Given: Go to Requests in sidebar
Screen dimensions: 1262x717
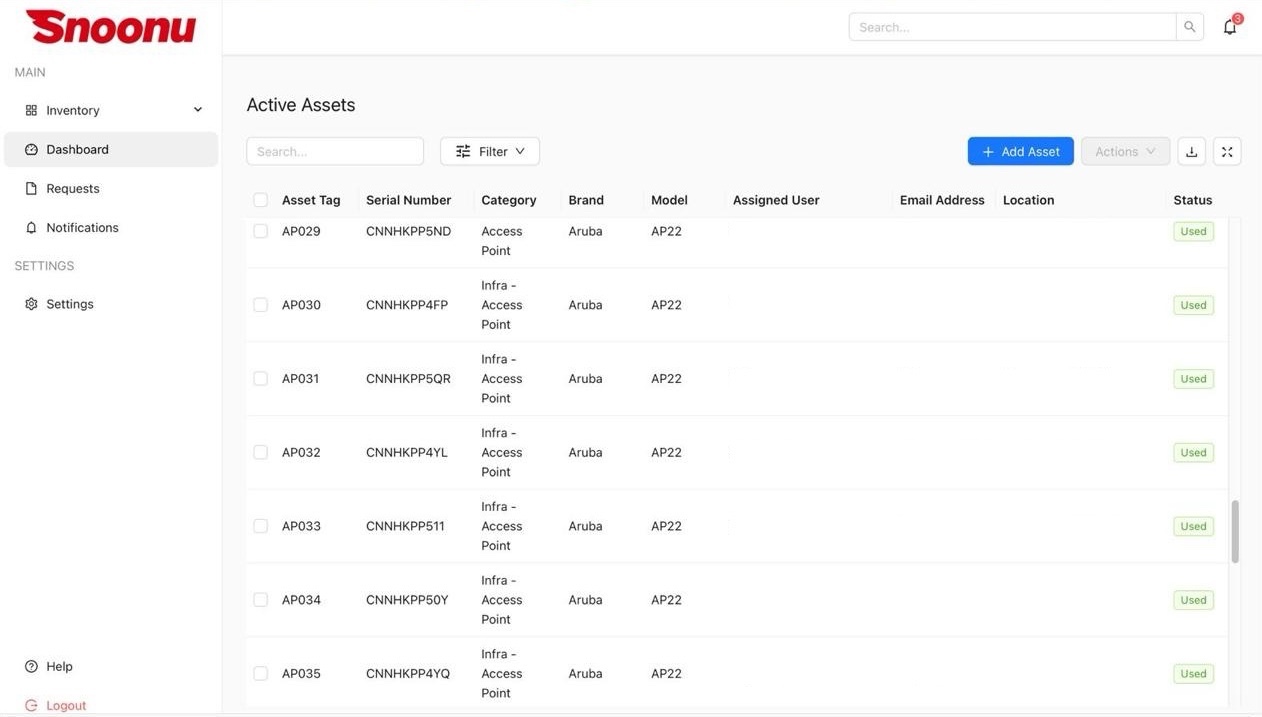Looking at the screenshot, I should 72,188.
